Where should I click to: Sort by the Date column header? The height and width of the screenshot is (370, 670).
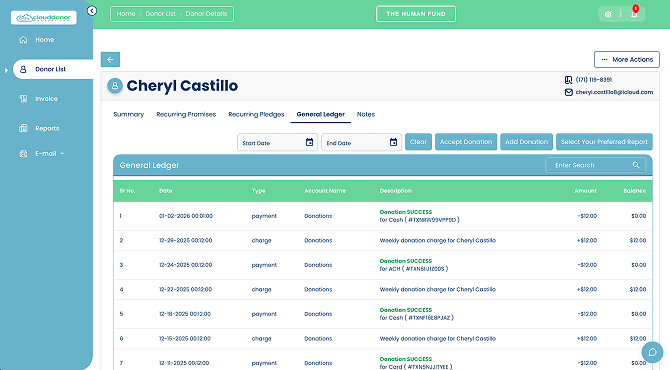(166, 191)
